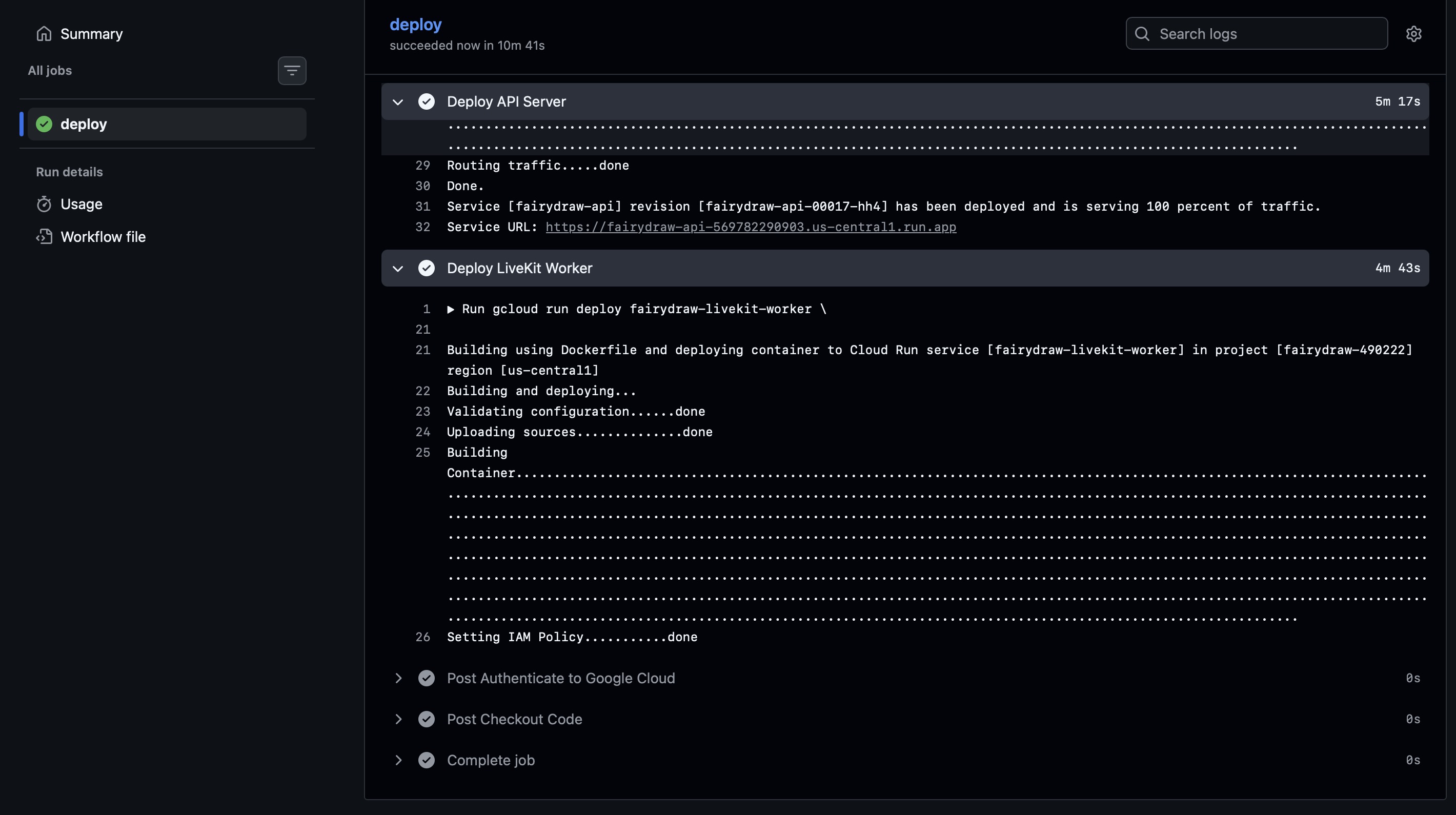
Task: Click the deploy job title heading link
Action: click(415, 24)
